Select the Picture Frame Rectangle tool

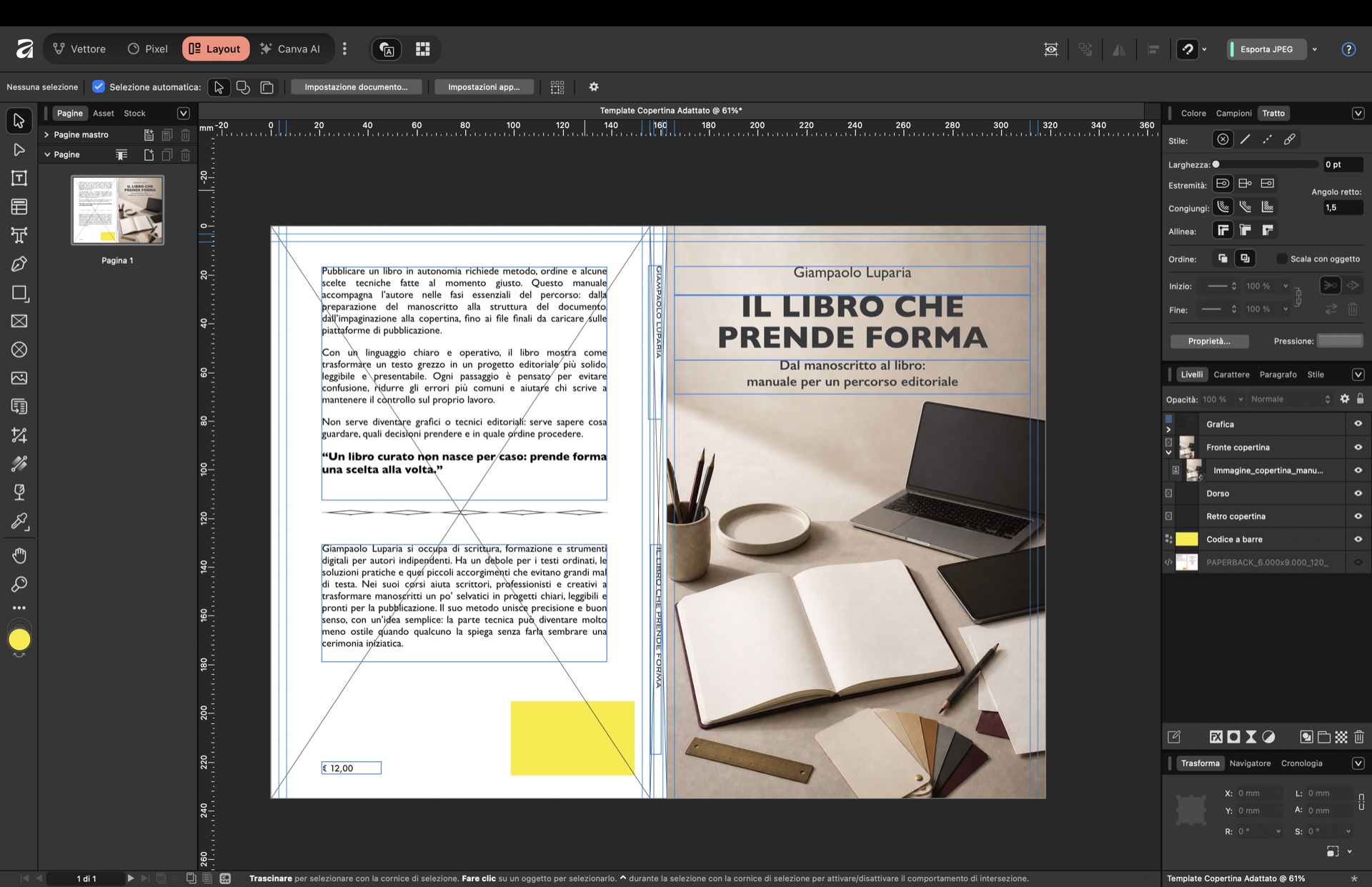19,321
